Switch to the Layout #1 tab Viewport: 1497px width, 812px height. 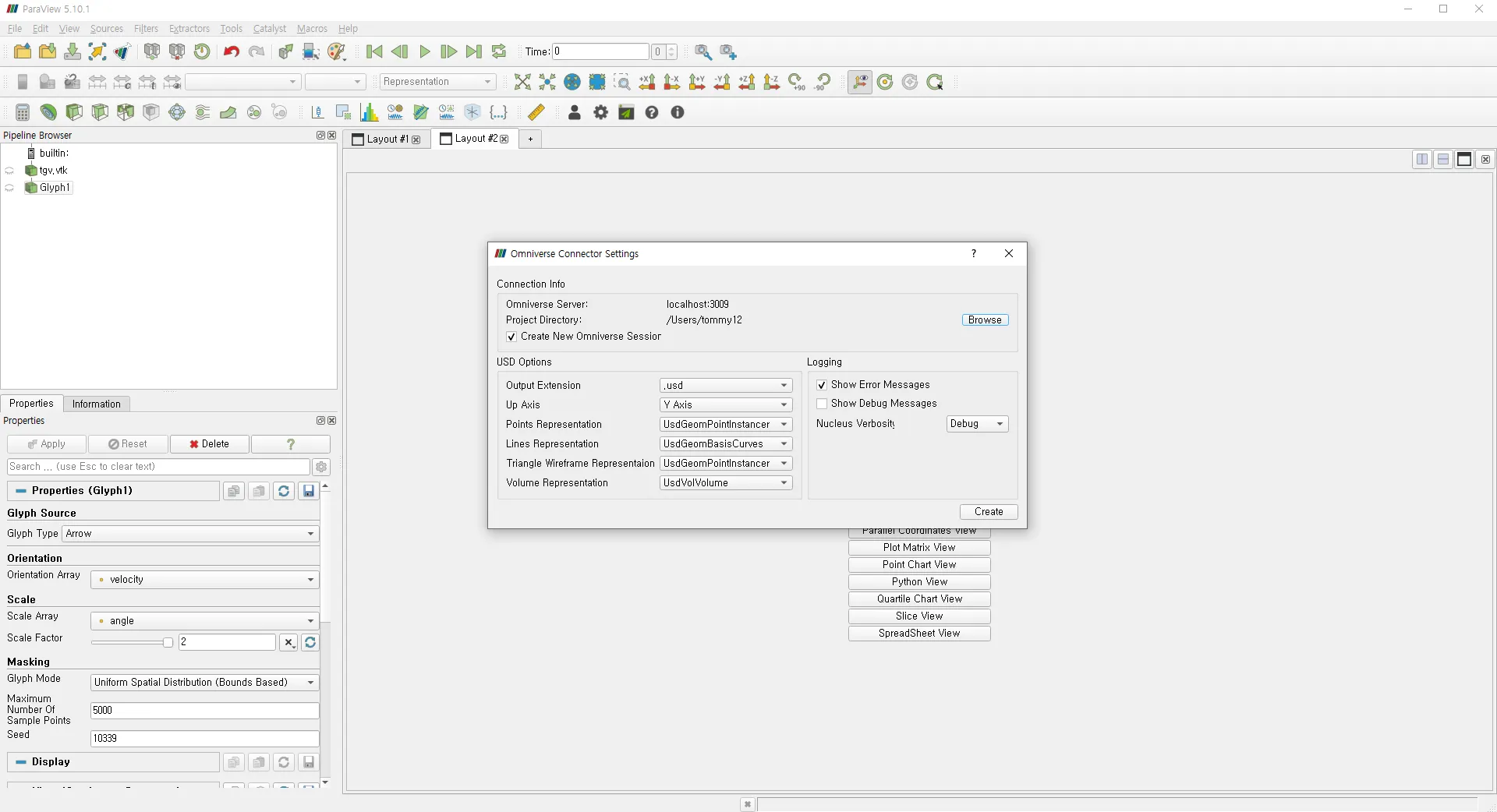tap(387, 139)
